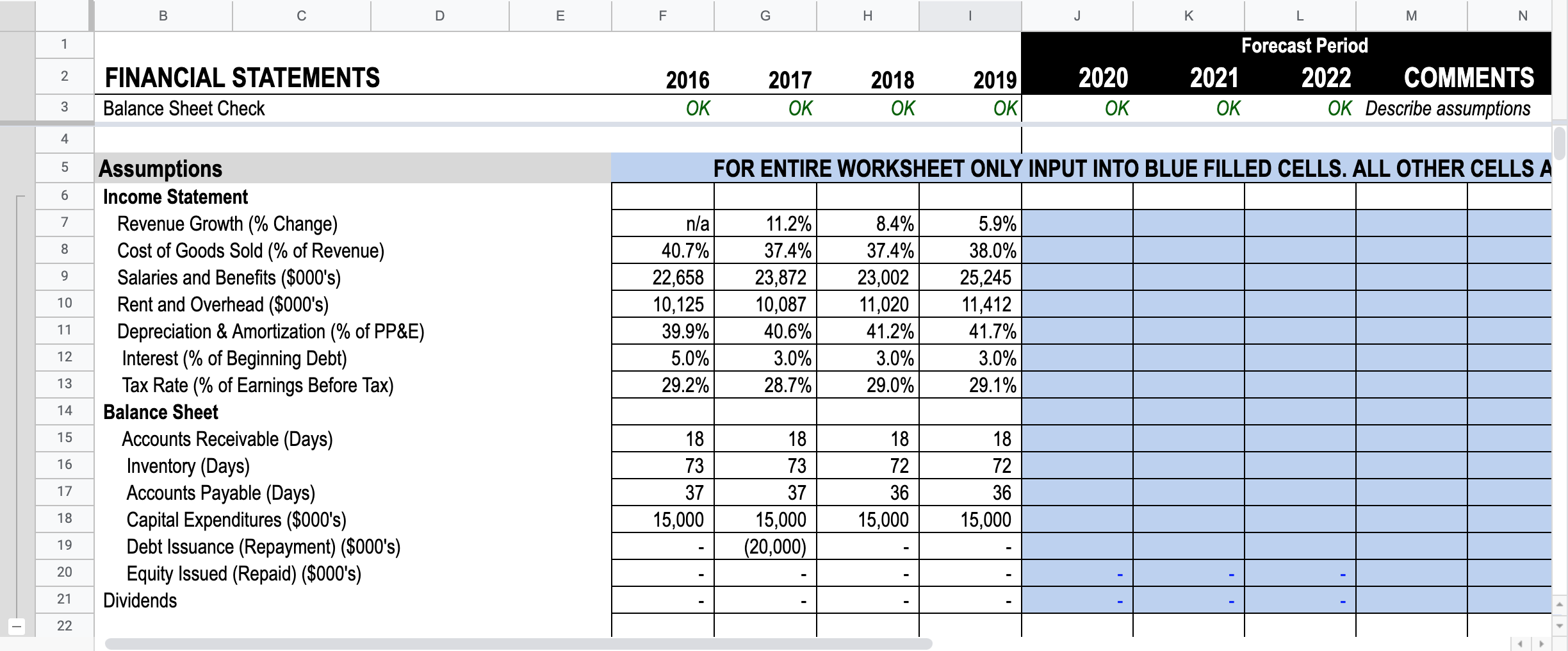Select the 22,658 salaries cell
The image size is (1568, 651).
tap(663, 277)
